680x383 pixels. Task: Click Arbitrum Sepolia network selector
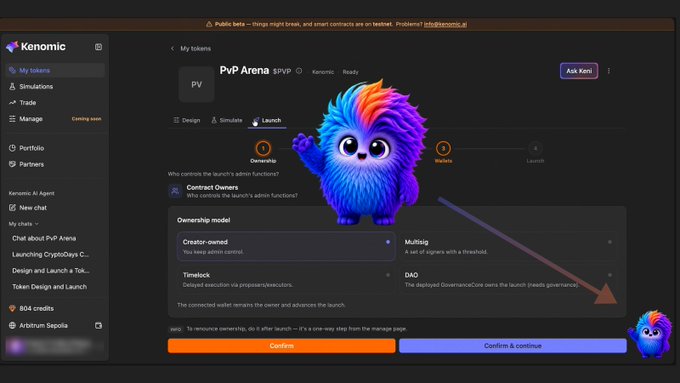coord(43,325)
